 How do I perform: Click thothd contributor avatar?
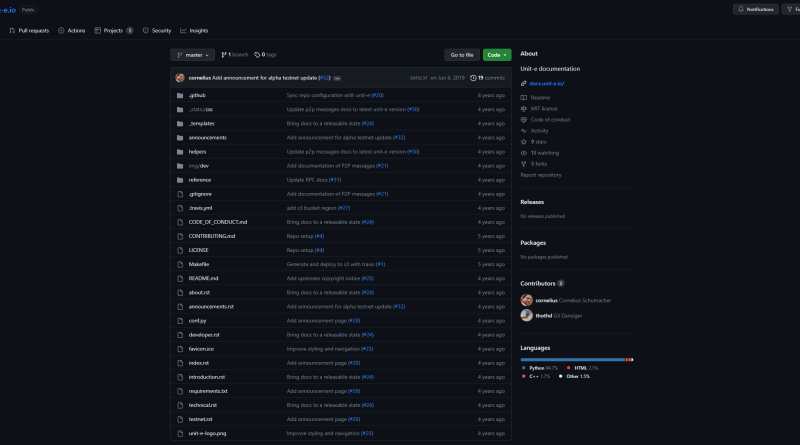(527, 315)
